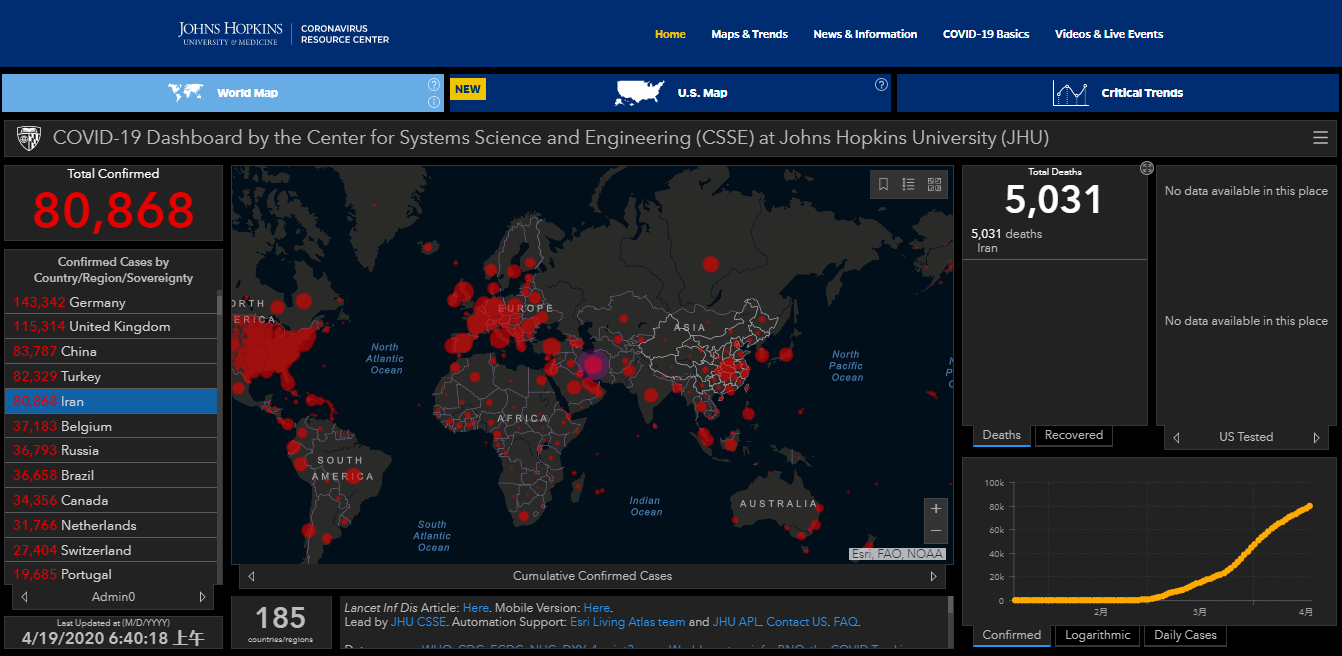Image resolution: width=1342 pixels, height=656 pixels.
Task: Expand the Total Deaths panel icon
Action: (1147, 168)
